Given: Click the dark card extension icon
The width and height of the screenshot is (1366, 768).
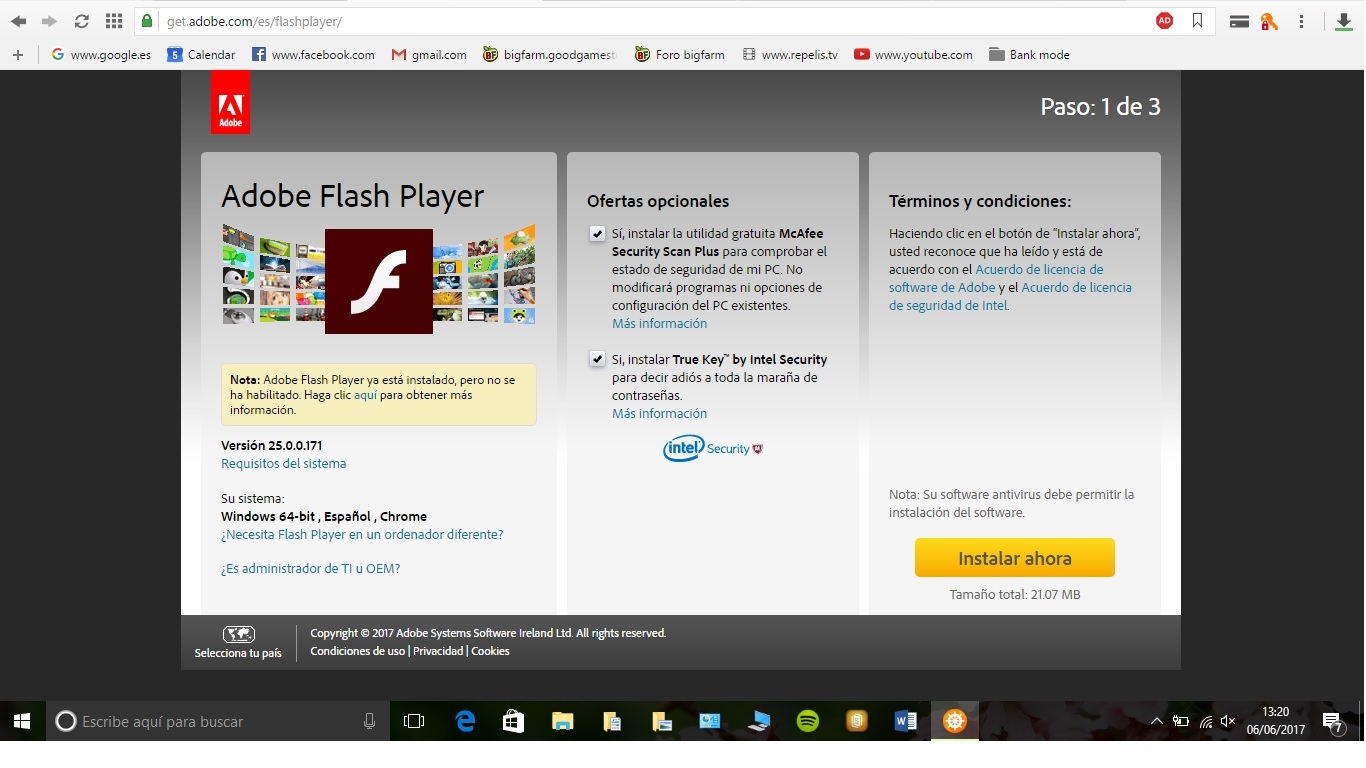Looking at the screenshot, I should click(x=1239, y=21).
